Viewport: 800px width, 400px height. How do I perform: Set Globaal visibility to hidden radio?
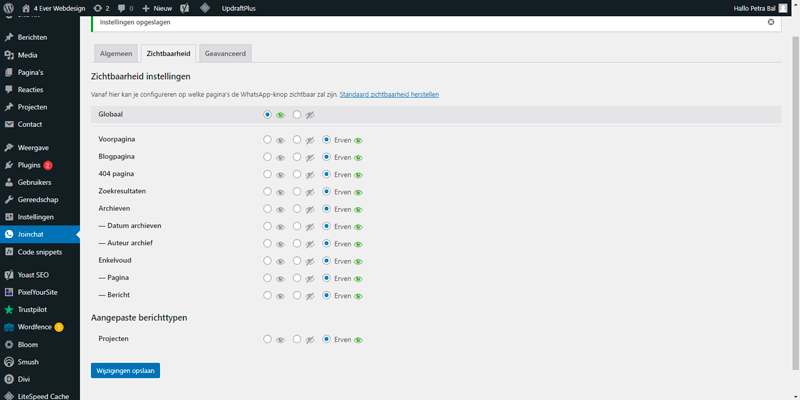pyautogui.click(x=297, y=114)
